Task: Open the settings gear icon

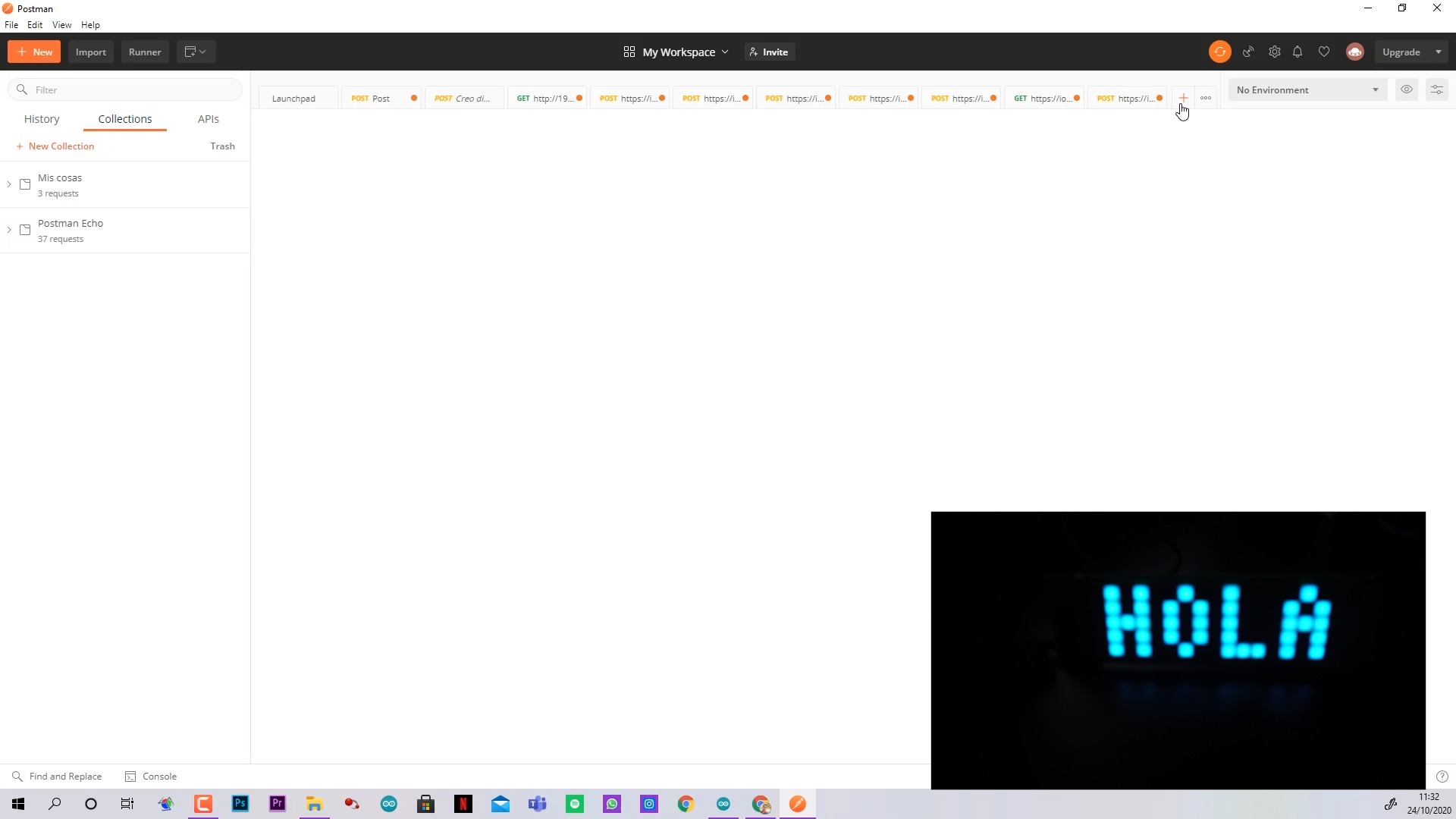Action: [x=1275, y=52]
